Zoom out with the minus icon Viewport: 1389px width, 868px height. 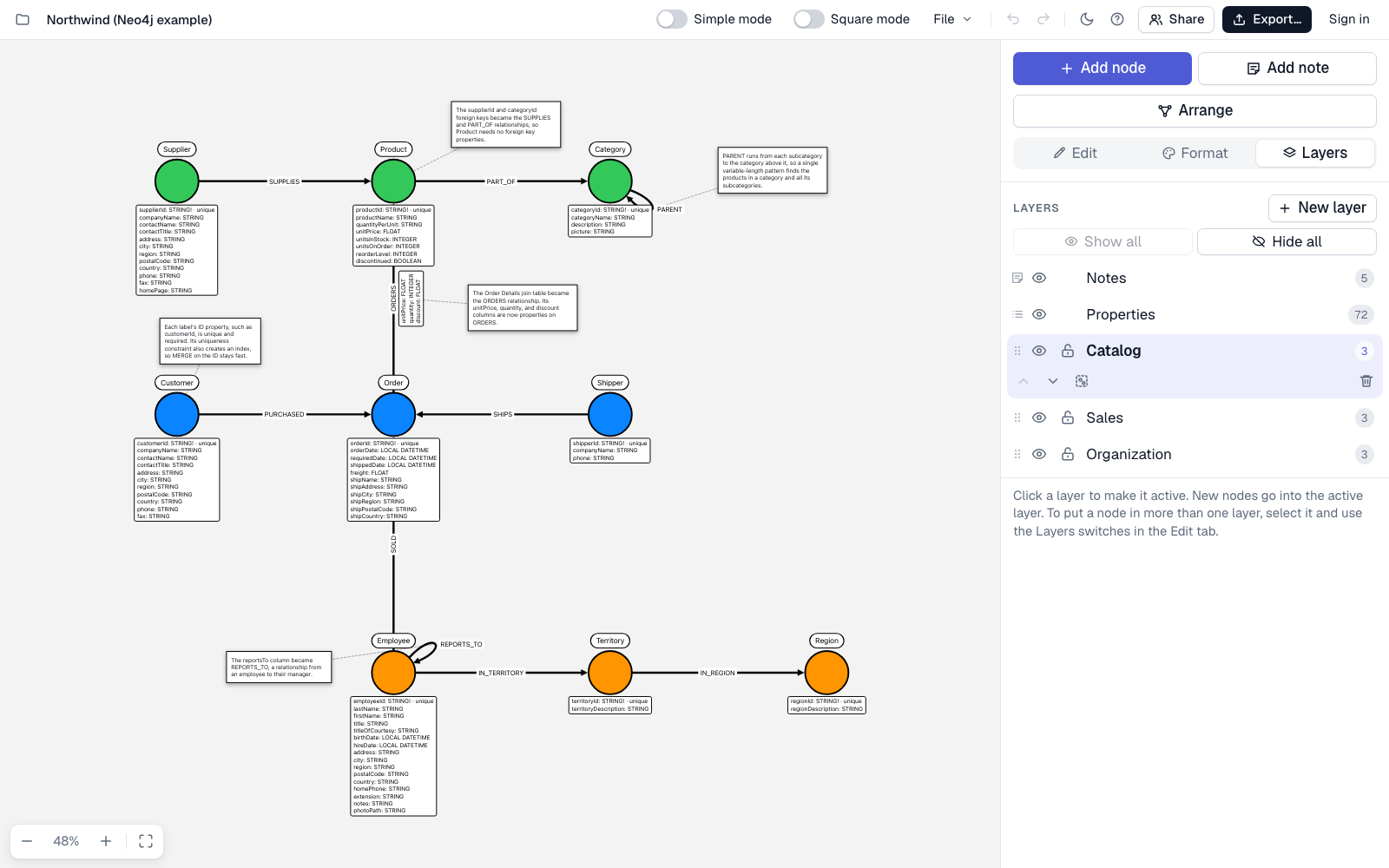(27, 841)
